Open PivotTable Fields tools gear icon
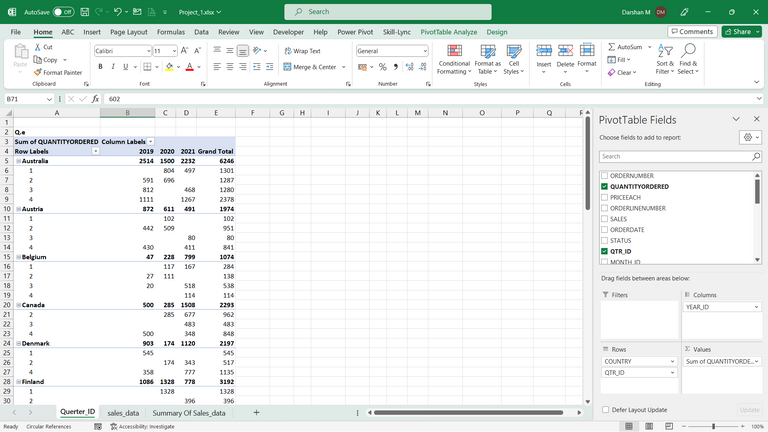This screenshot has width=768, height=432. 747,138
